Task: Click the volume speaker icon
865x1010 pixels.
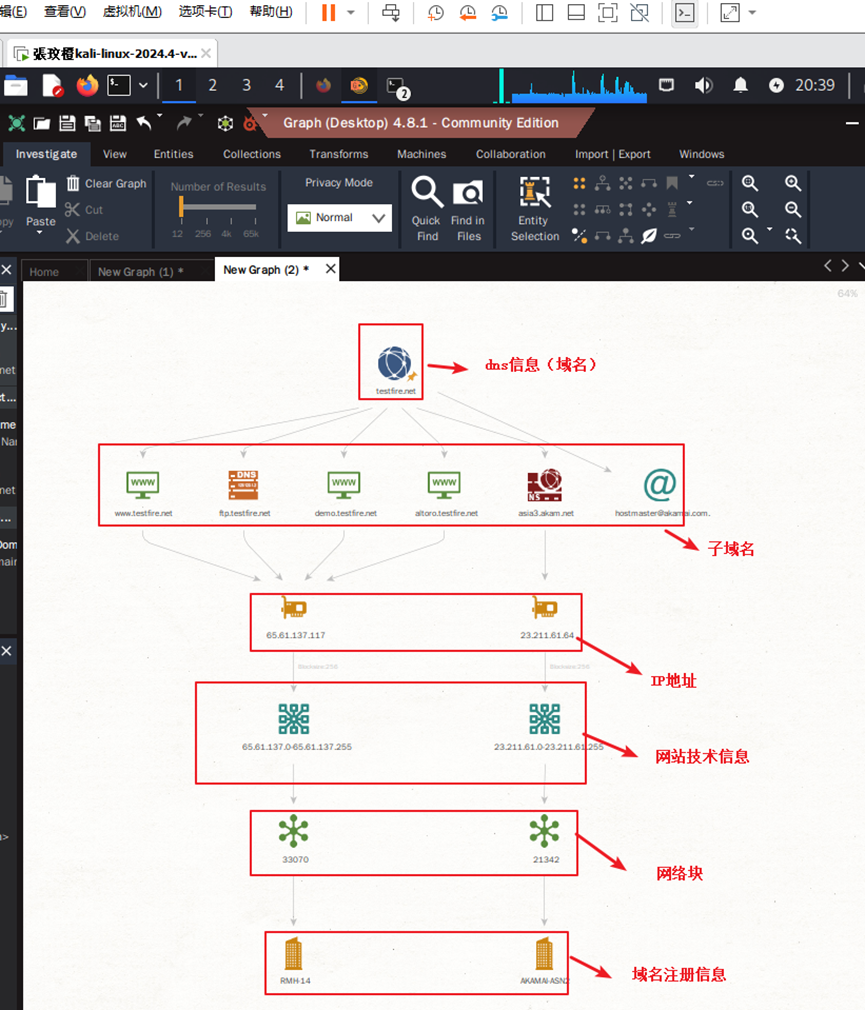Action: coord(703,85)
